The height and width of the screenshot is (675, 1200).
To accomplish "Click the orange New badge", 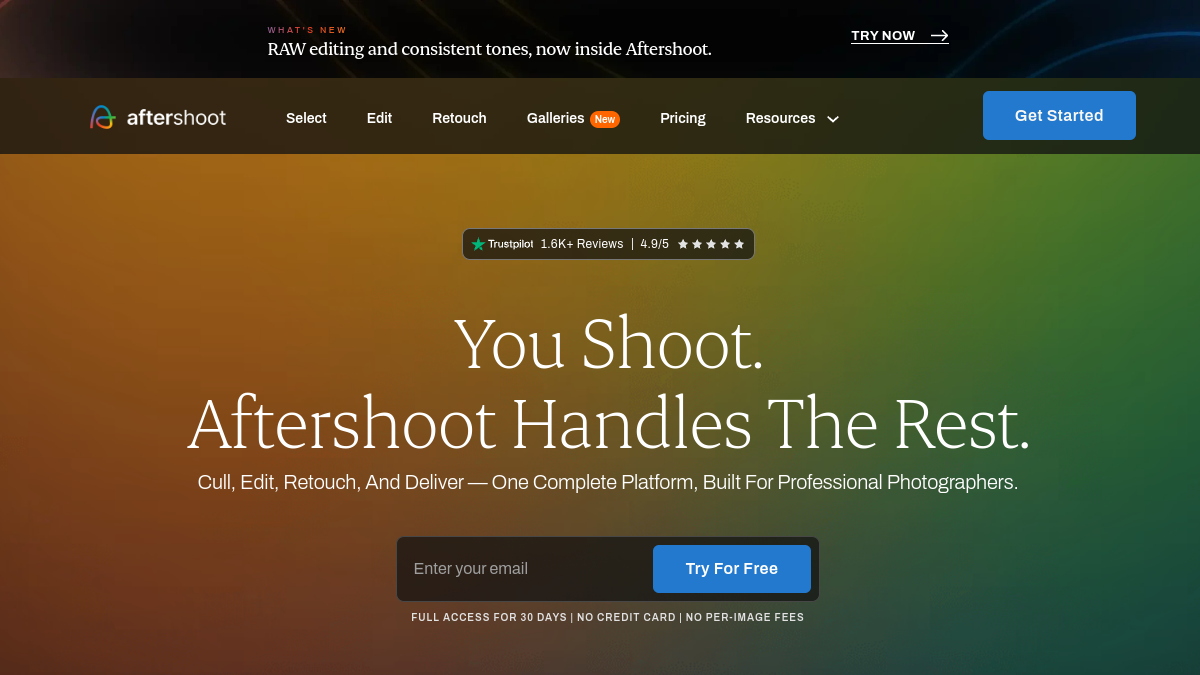I will [605, 119].
